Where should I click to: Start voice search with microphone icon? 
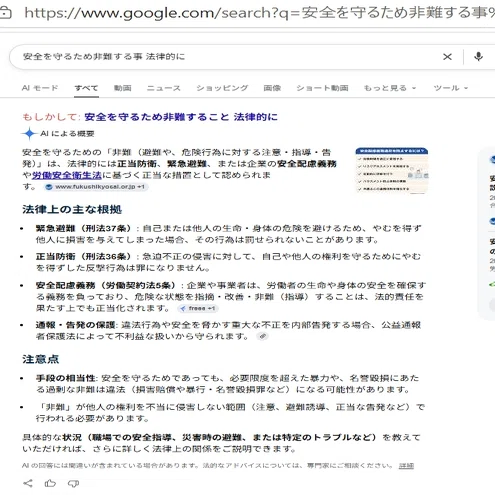478,57
